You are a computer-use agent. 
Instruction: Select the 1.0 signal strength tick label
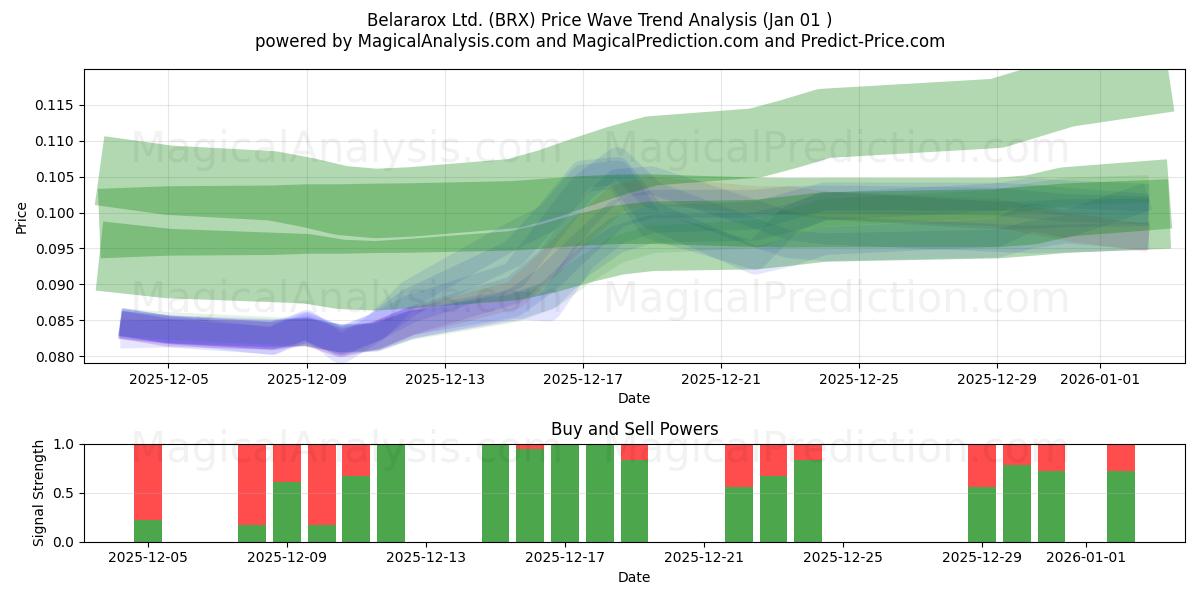tap(65, 444)
